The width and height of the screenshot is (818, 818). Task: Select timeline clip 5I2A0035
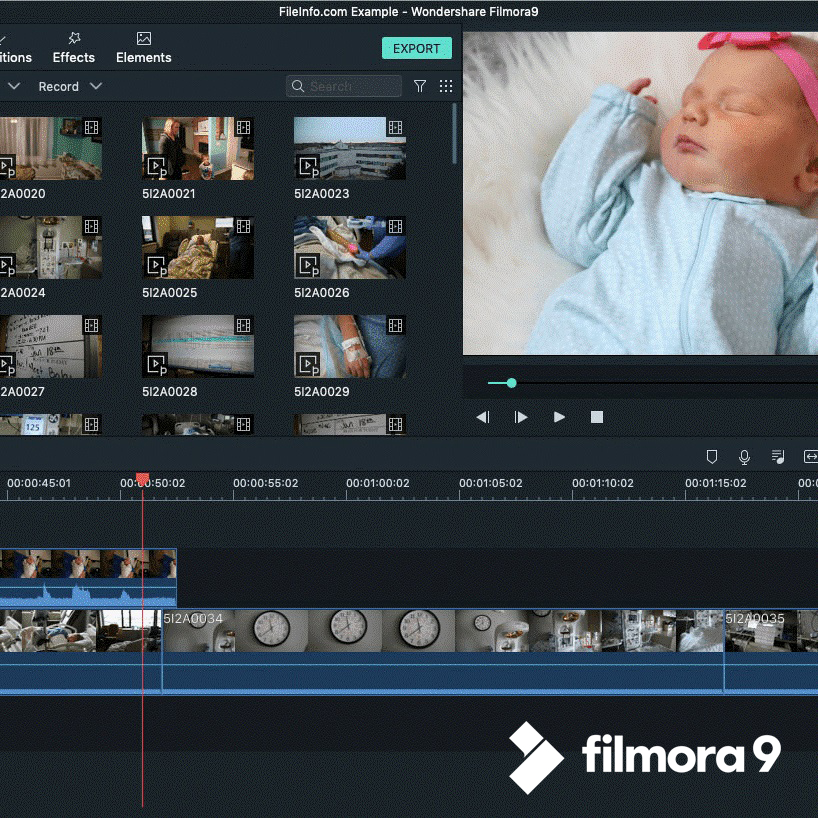point(771,652)
